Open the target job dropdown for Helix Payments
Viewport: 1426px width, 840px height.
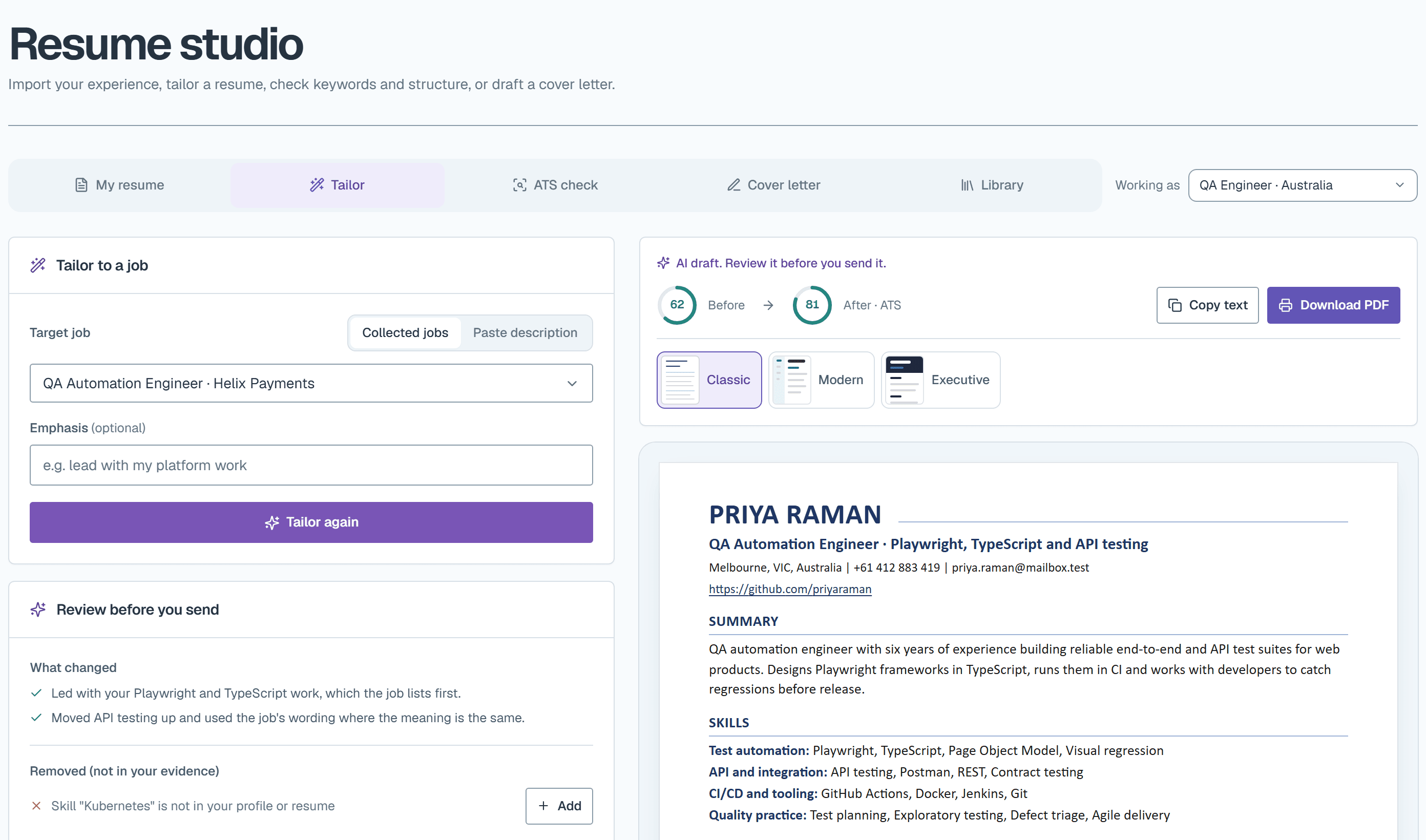[x=311, y=383]
